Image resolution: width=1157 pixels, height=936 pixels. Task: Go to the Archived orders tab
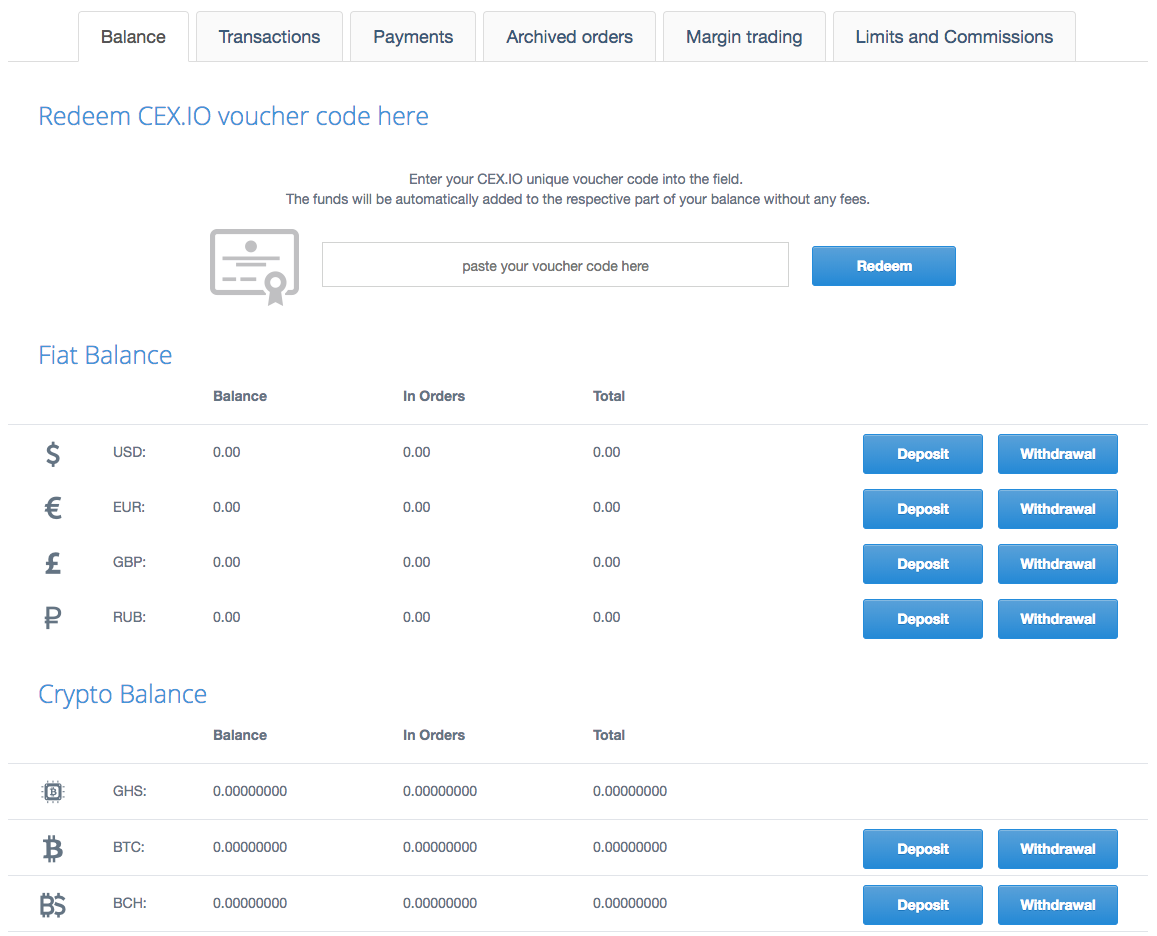click(x=569, y=37)
